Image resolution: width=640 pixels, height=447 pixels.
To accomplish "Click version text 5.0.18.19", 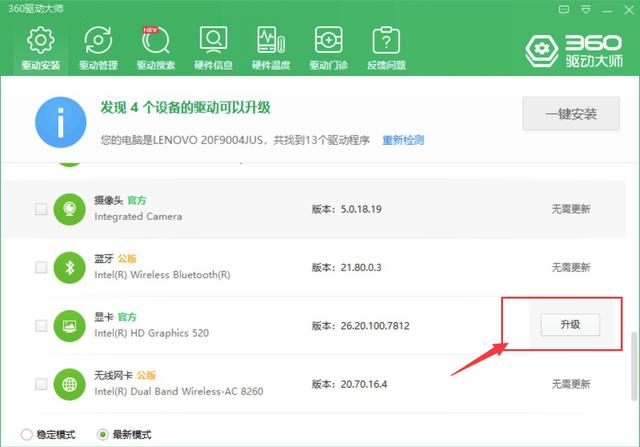I will [x=361, y=209].
